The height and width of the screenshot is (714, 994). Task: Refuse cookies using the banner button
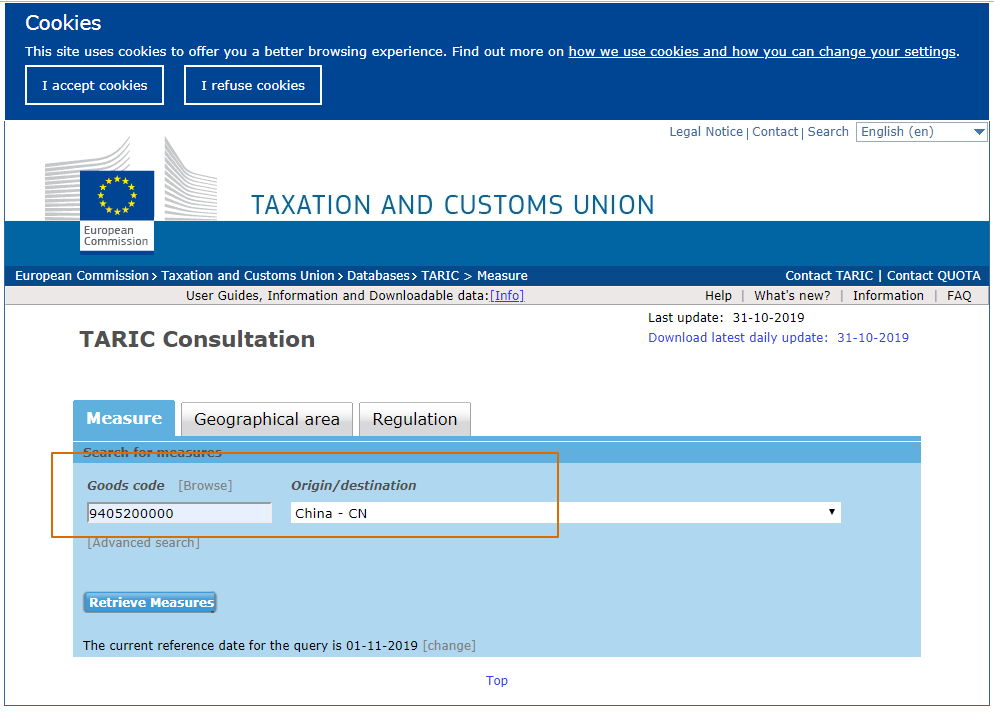(253, 85)
